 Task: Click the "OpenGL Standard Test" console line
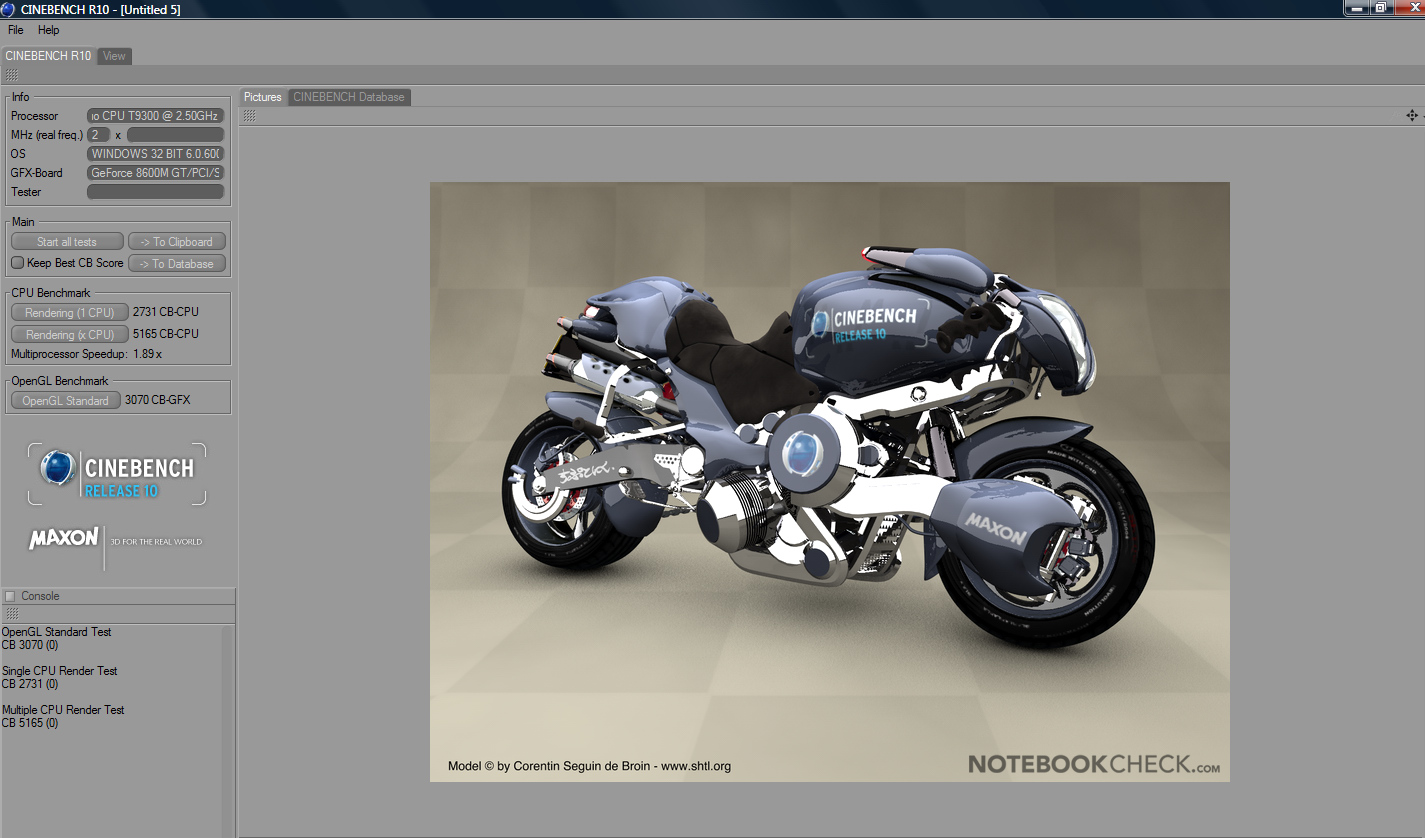pos(57,632)
